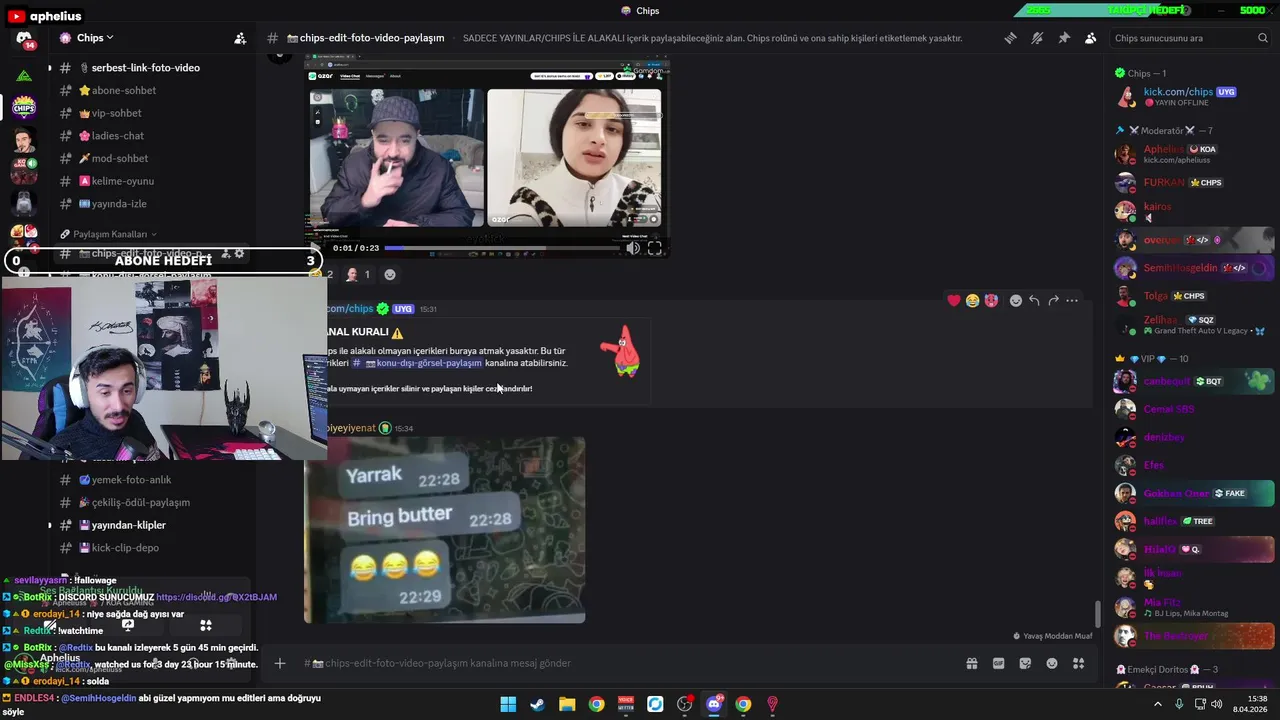Image resolution: width=1280 pixels, height=720 pixels.
Task: Reply to message with reply arrow
Action: [1034, 300]
